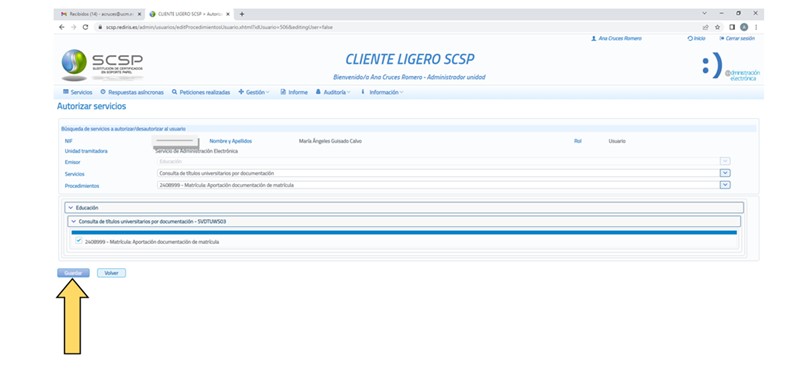Close the Recibidos Gmail tab

coord(139,14)
